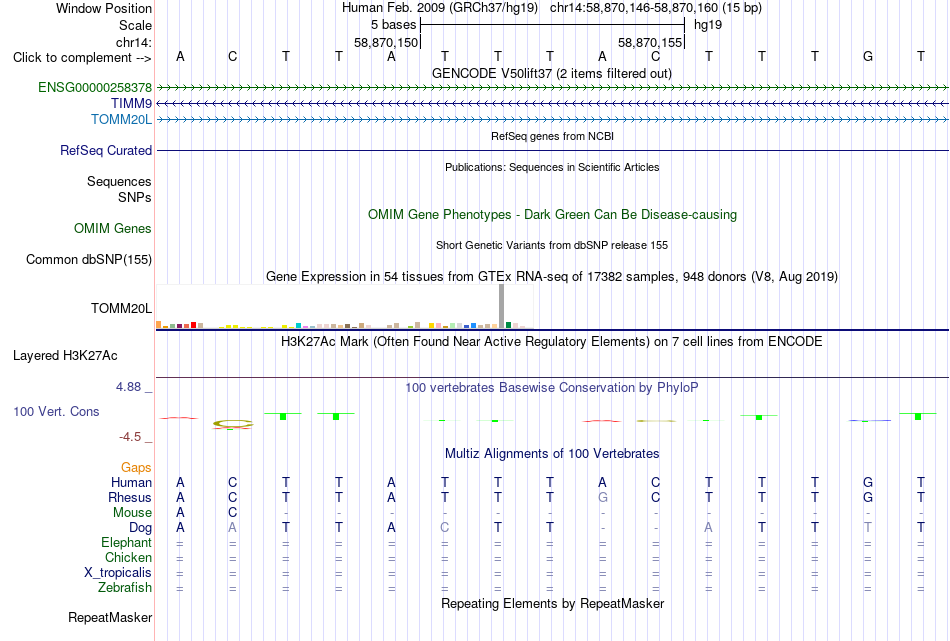This screenshot has width=950, height=641.
Task: Click the SNPs track label
Action: 135,198
